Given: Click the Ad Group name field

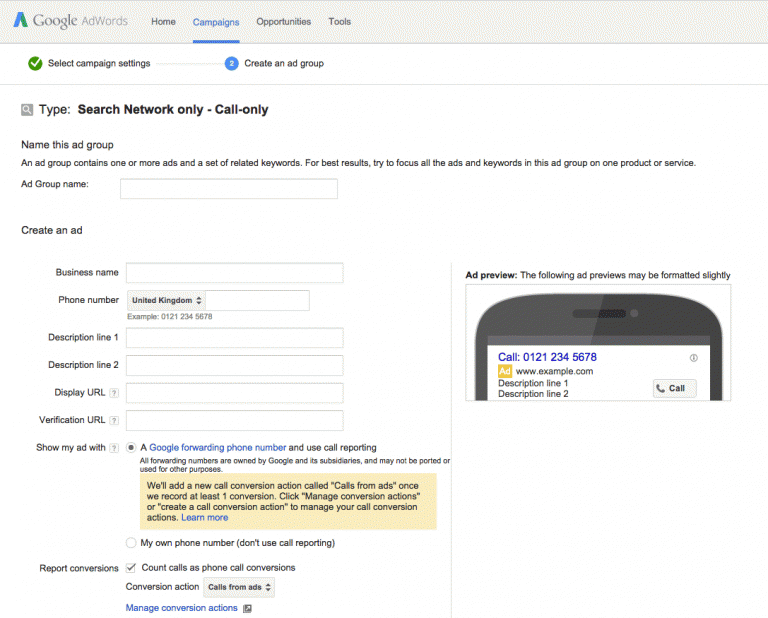Looking at the screenshot, I should (x=228, y=189).
